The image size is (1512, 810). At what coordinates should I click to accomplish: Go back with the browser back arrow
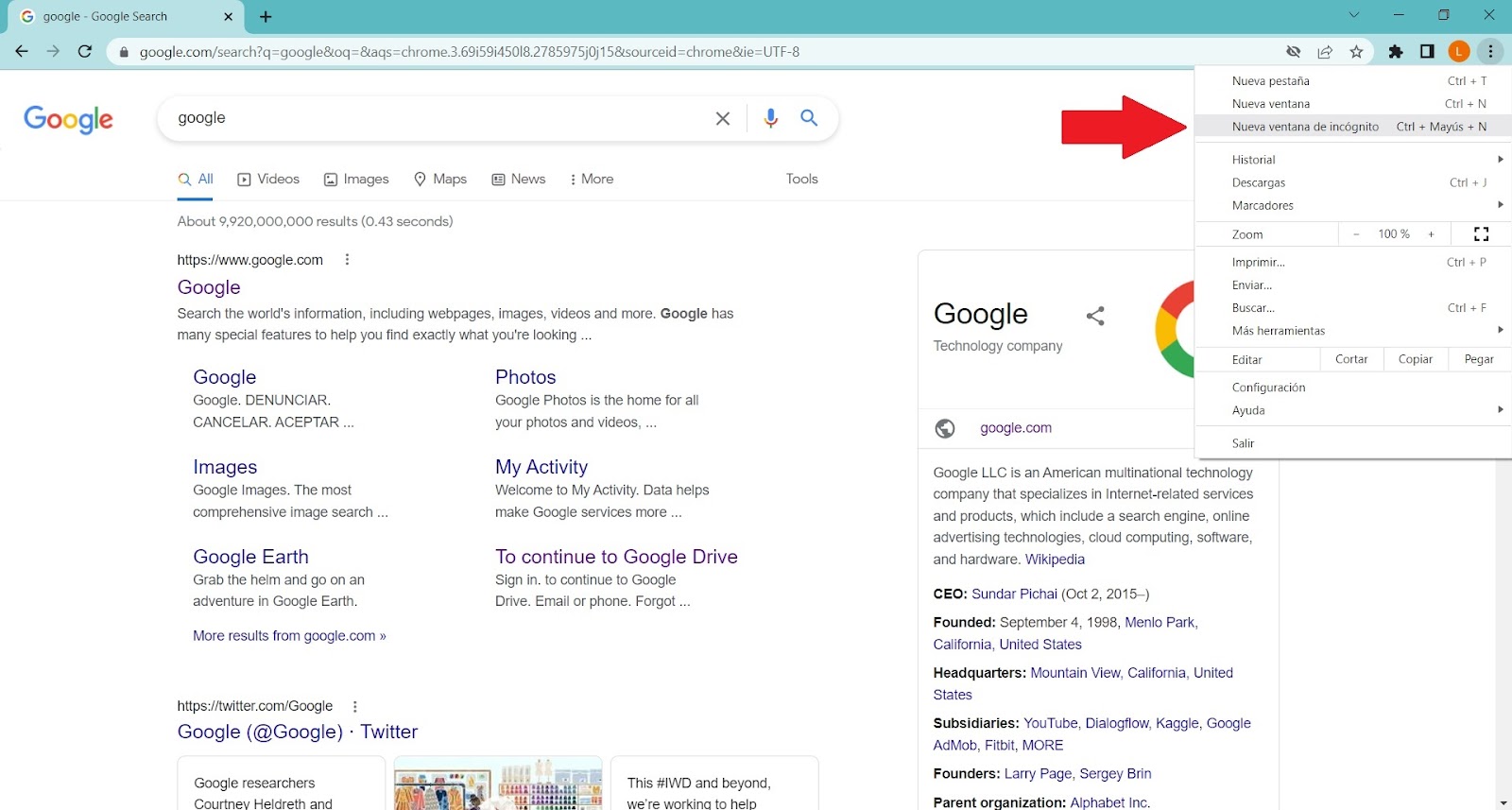tap(22, 51)
